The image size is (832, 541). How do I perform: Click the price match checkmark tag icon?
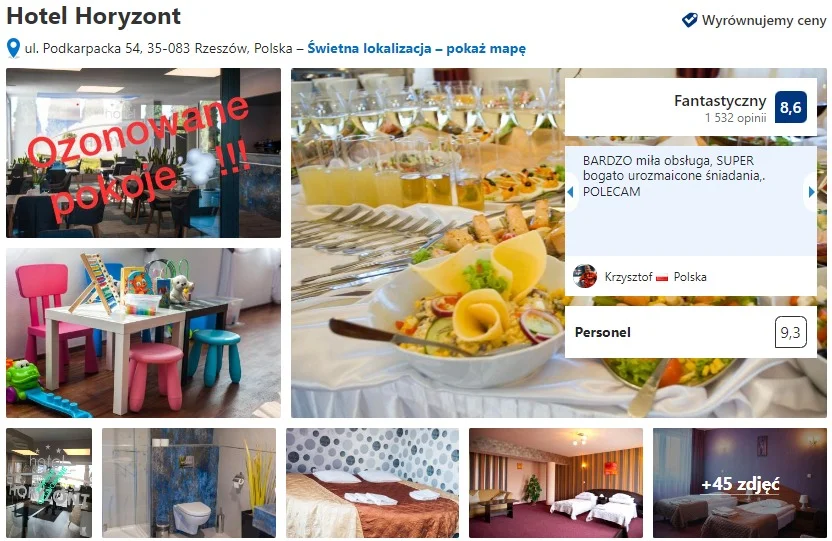pyautogui.click(x=689, y=20)
